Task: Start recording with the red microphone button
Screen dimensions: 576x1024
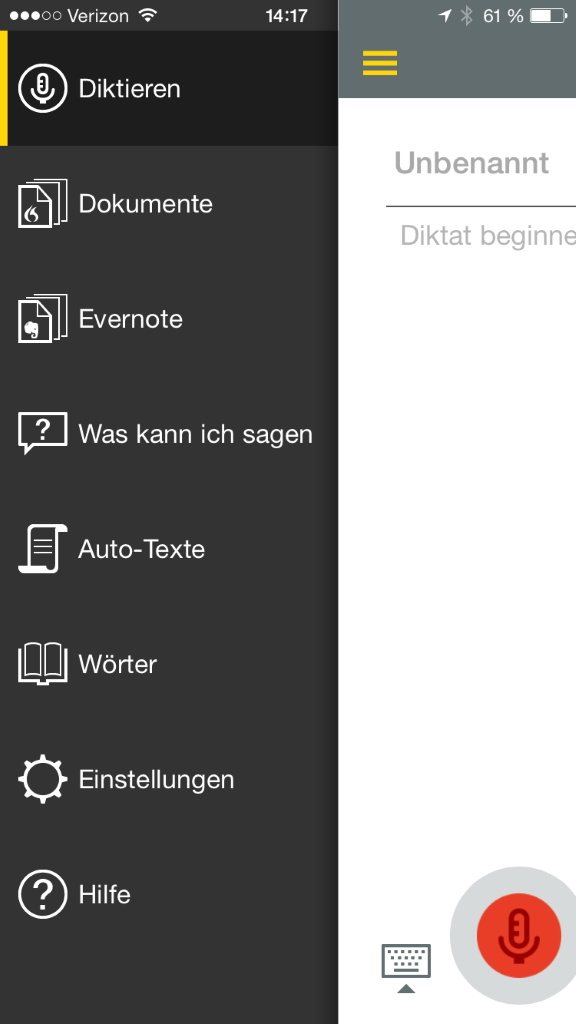Action: point(519,935)
